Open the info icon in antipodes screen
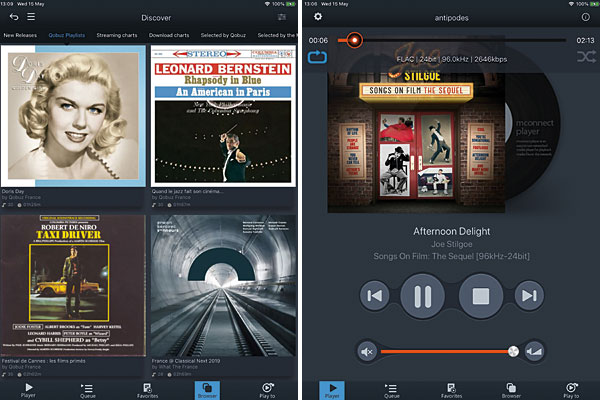Screen dimensions: 600x400 click(585, 17)
